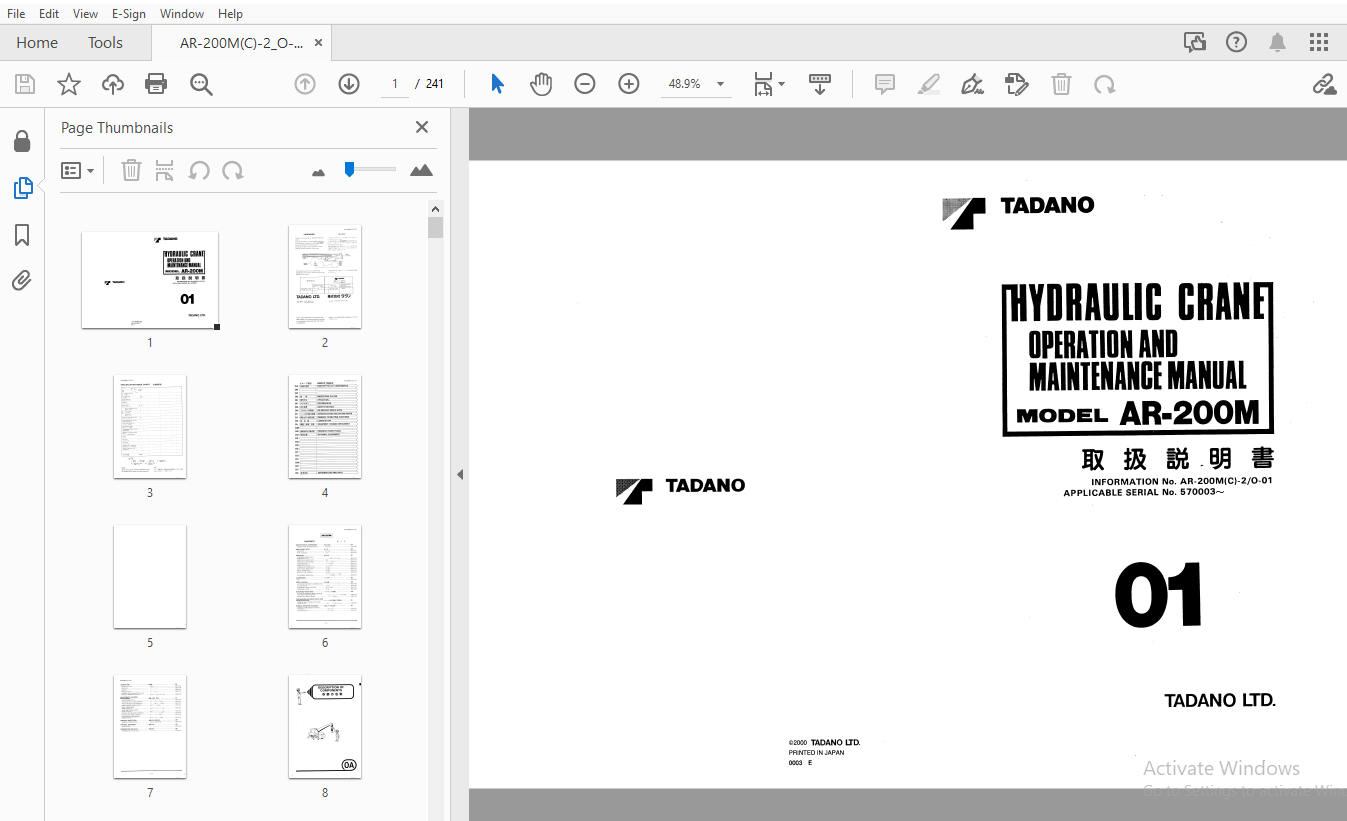The height and width of the screenshot is (821, 1347).
Task: Click the trash delete icon in toolbar
Action: pos(1061,84)
